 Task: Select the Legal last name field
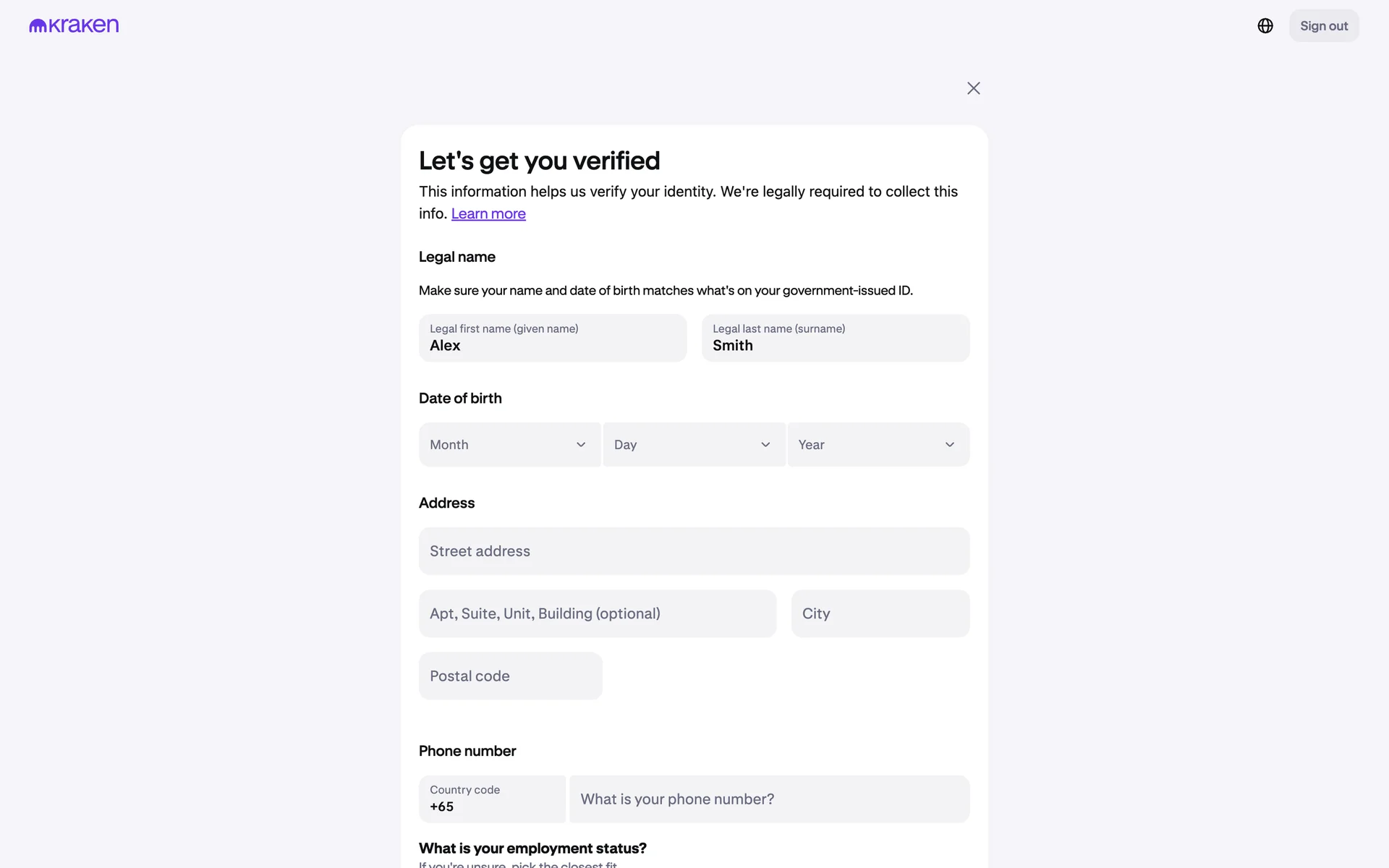pyautogui.click(x=836, y=339)
